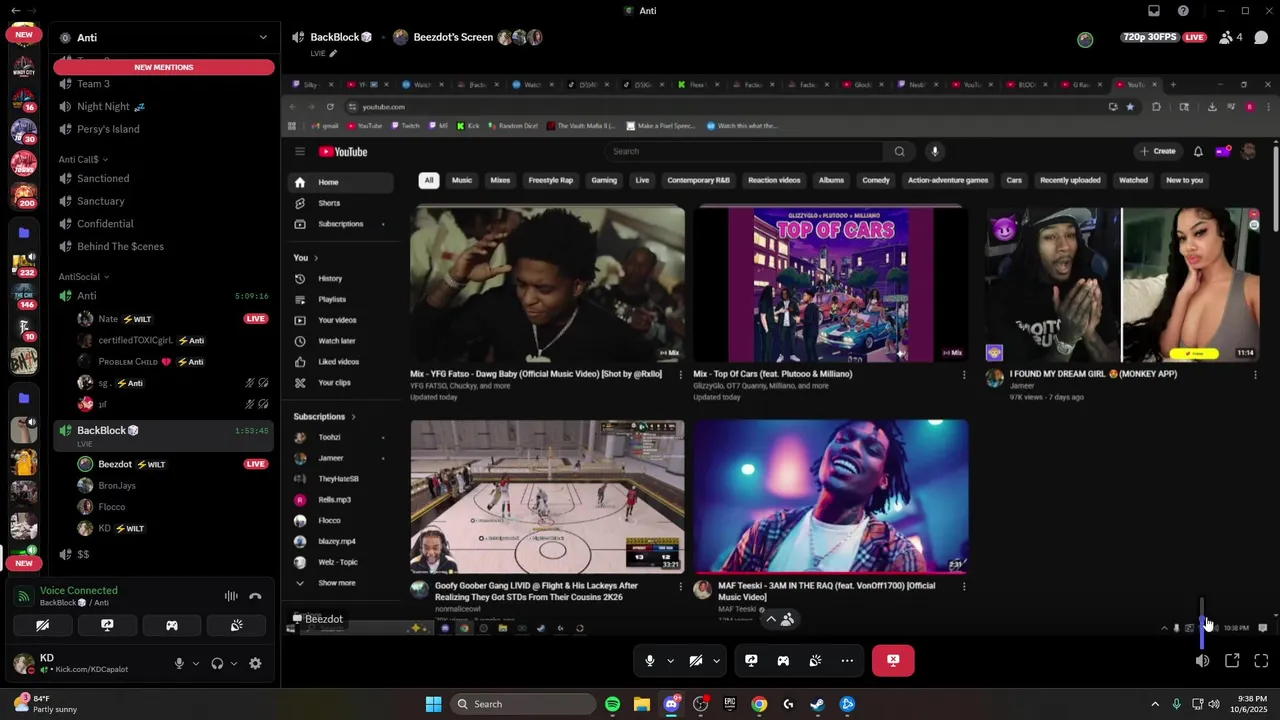Click the share screen button in voice panel
This screenshot has height=720, width=1280.
click(x=107, y=625)
